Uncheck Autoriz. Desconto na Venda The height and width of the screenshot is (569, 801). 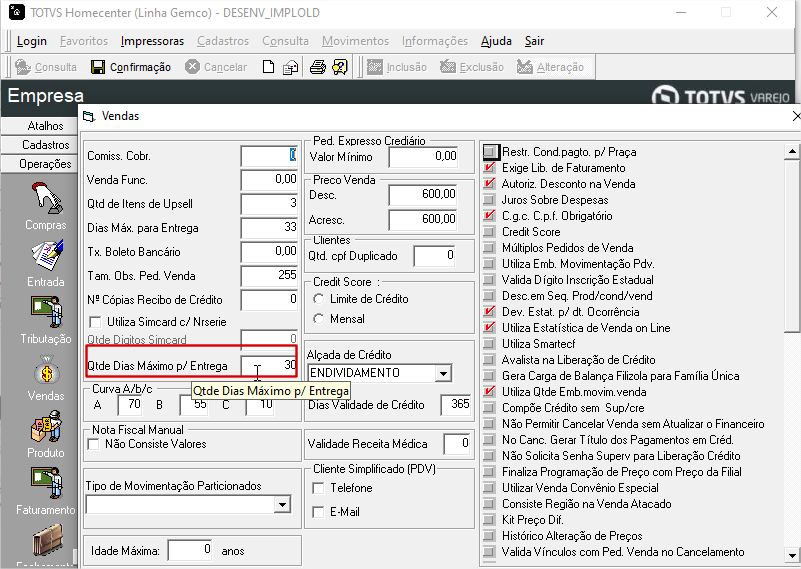pyautogui.click(x=489, y=183)
